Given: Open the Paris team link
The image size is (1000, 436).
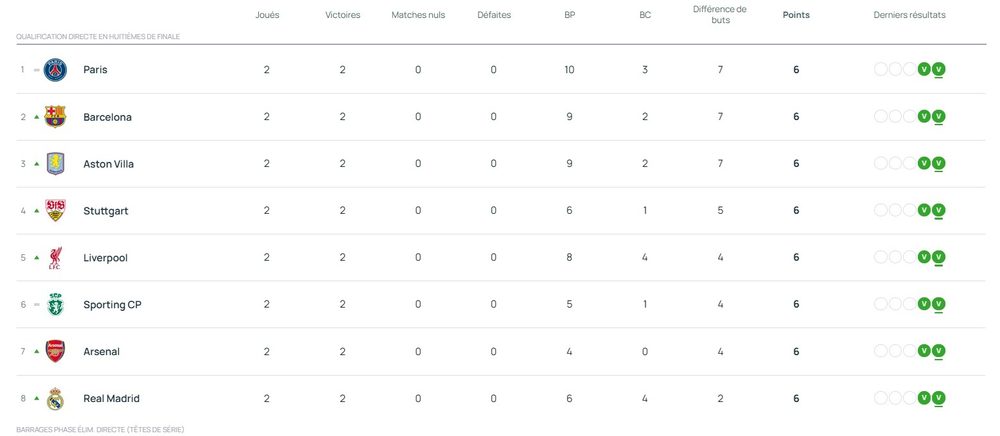Looking at the screenshot, I should tap(95, 70).
